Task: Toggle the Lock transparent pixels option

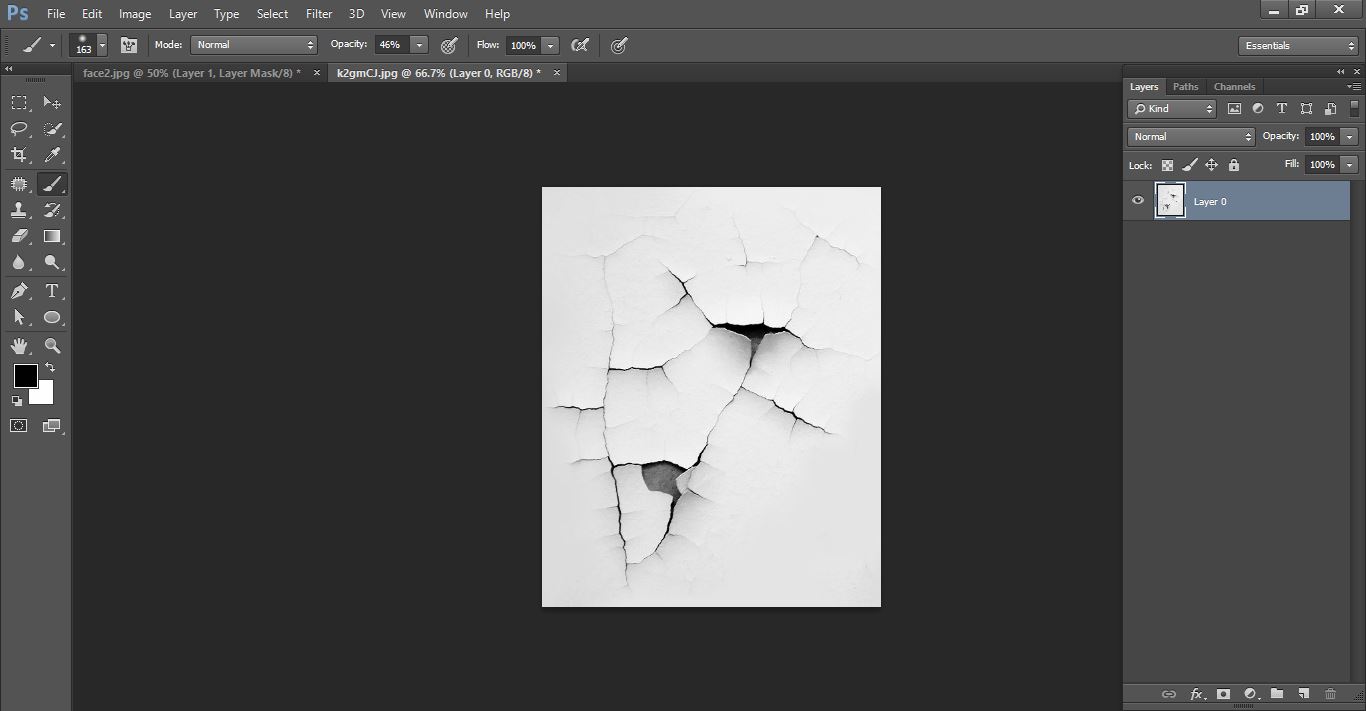Action: (x=1167, y=165)
